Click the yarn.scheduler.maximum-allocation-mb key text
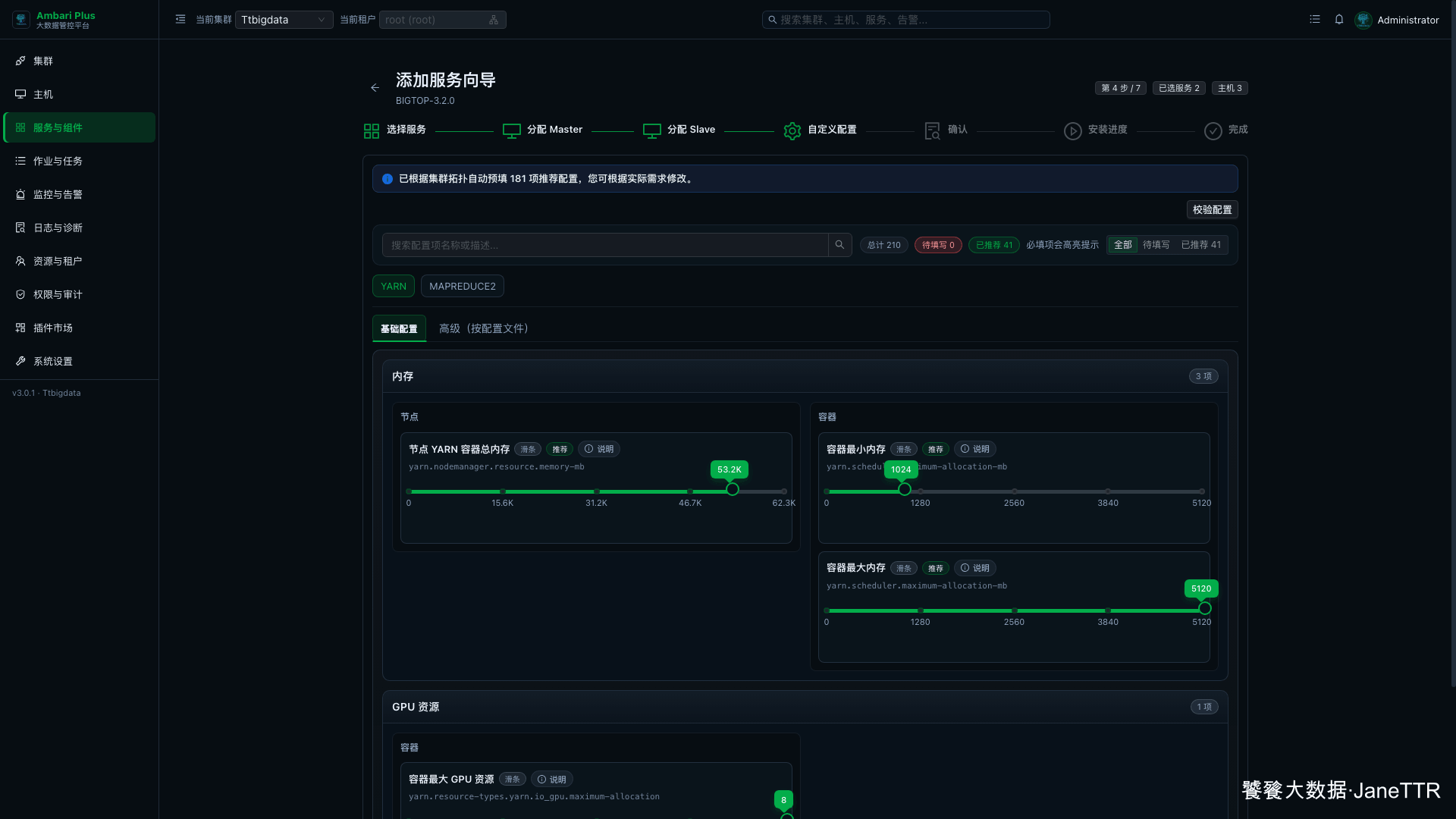 [917, 585]
